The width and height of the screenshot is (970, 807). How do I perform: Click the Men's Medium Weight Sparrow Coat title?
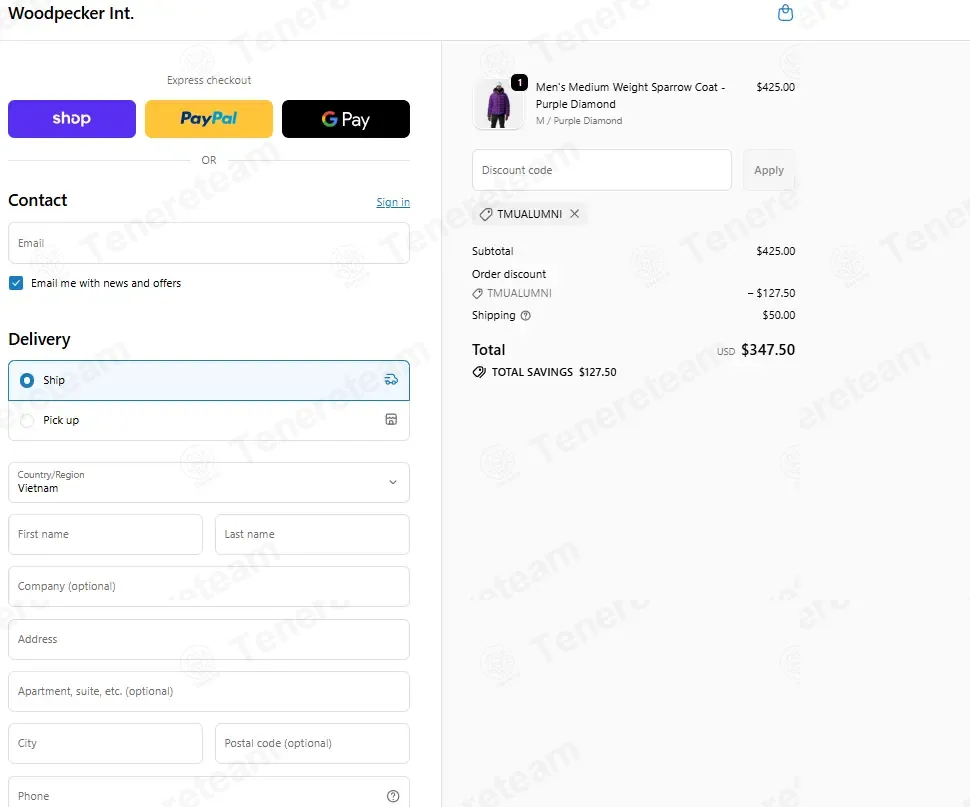(x=630, y=95)
